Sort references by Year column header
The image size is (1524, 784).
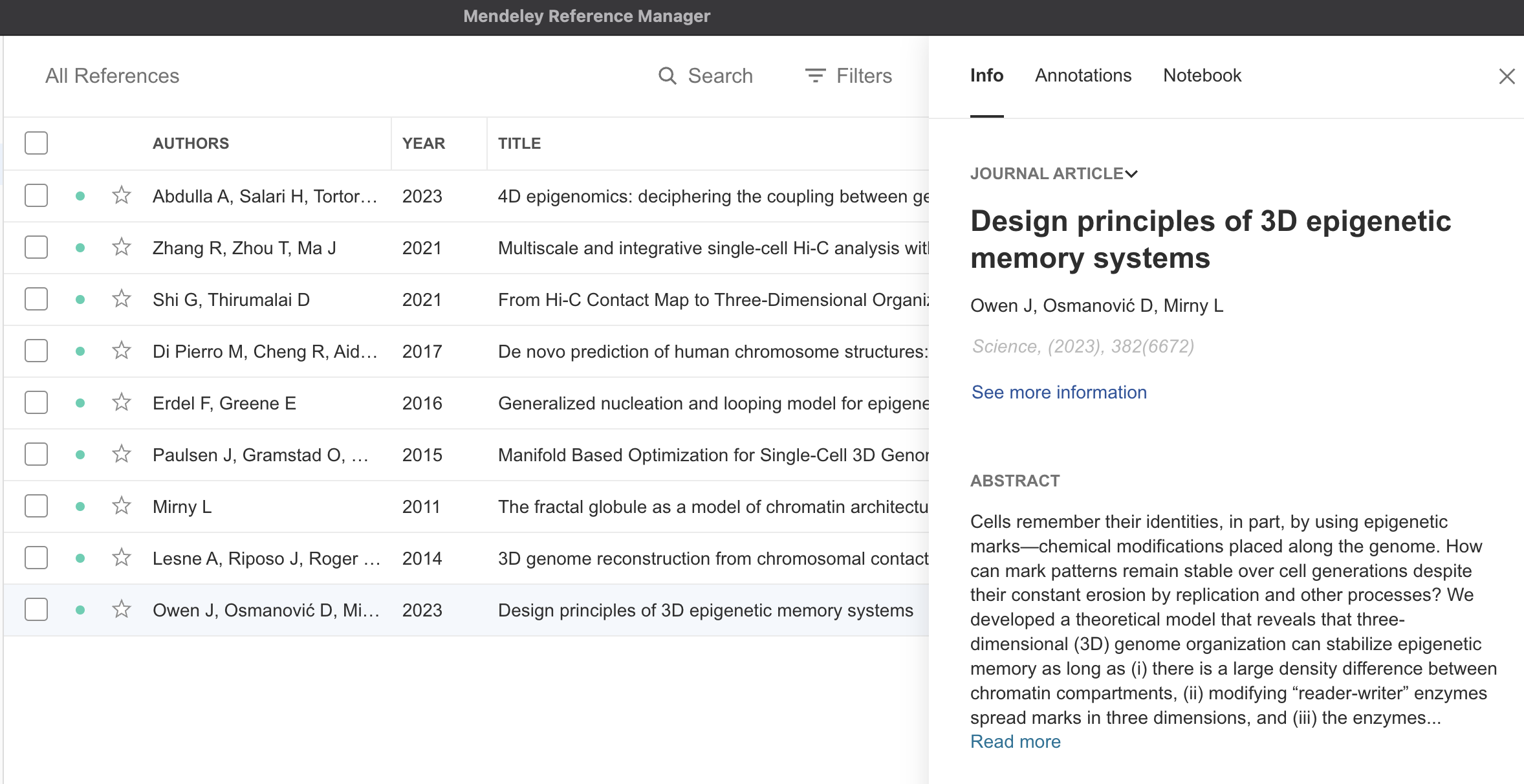pos(424,144)
